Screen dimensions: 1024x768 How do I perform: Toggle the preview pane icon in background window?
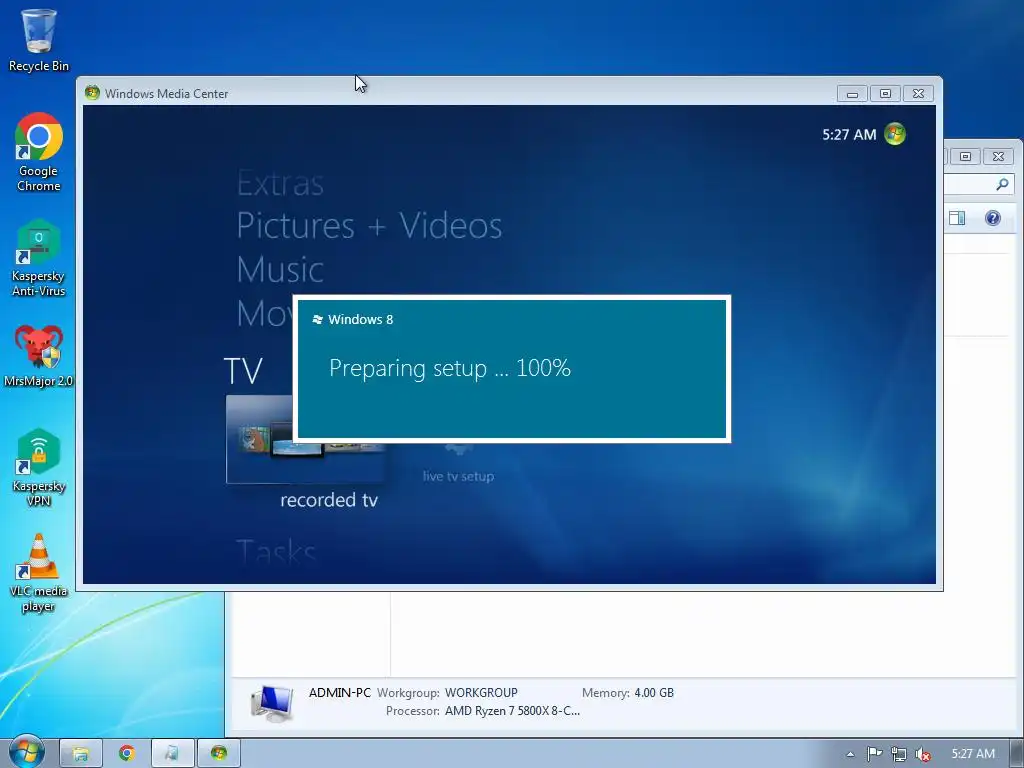tap(957, 218)
